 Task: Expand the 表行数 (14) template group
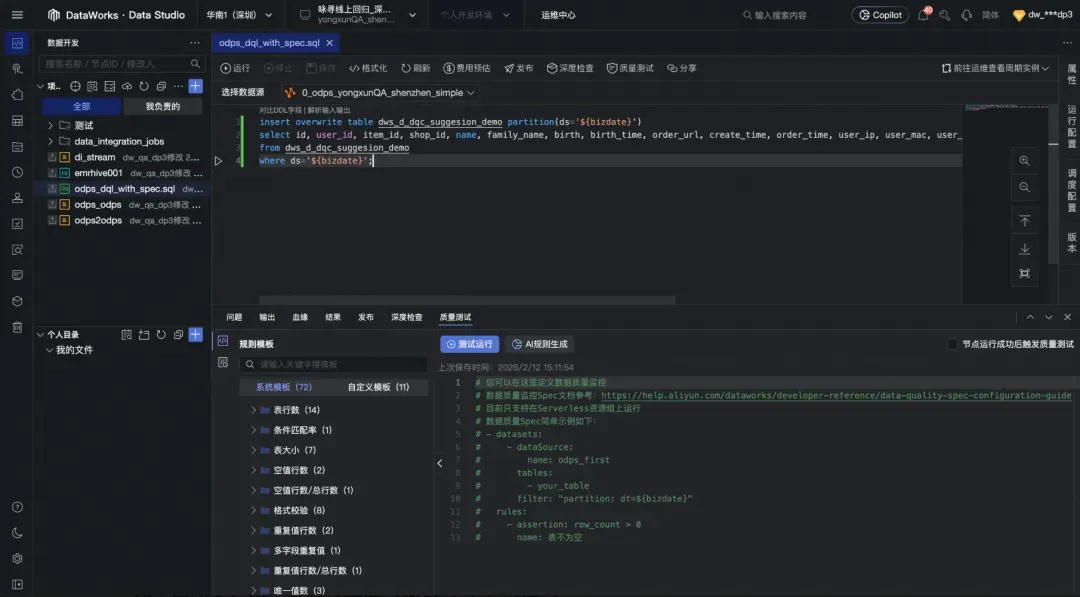click(x=253, y=410)
